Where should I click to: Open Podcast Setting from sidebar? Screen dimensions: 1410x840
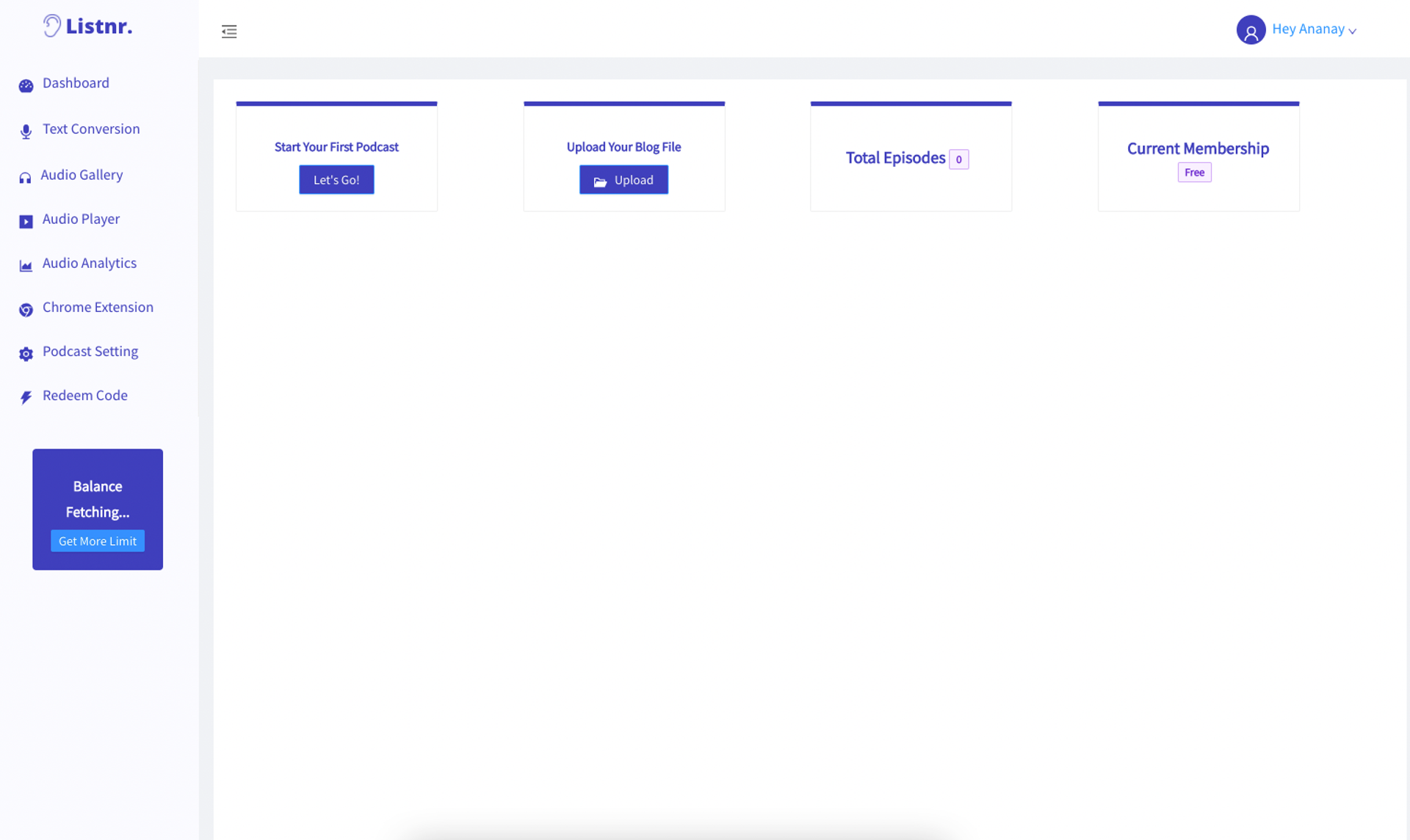pos(90,351)
